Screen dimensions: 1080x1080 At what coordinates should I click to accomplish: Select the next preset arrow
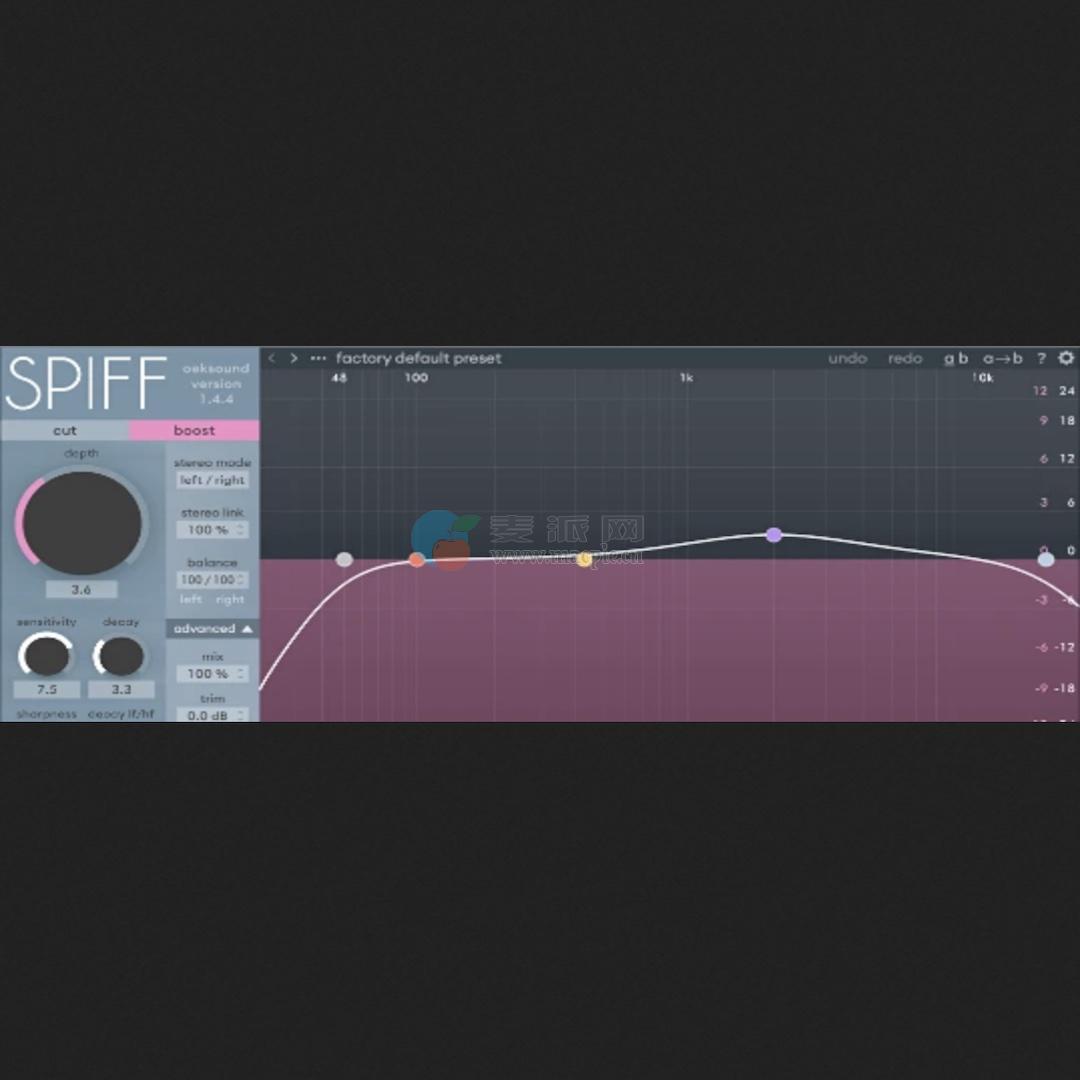(293, 358)
